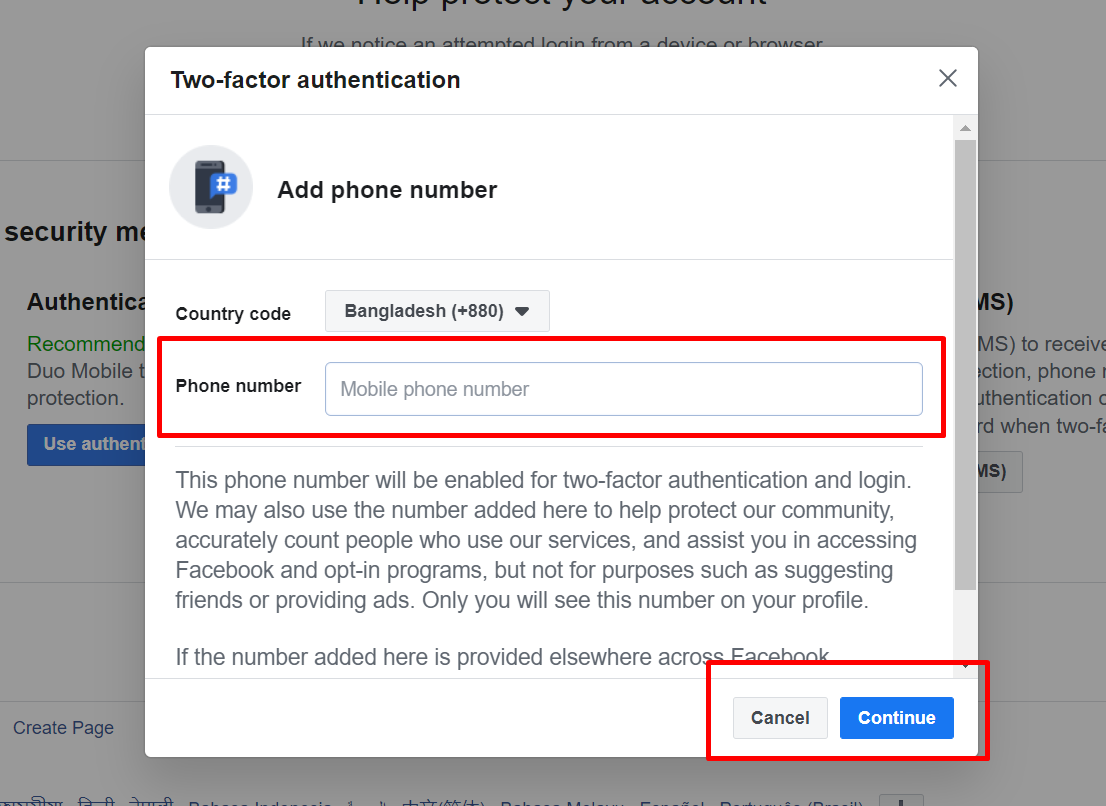Click the caret arrow next to Bangladesh (+880)
The height and width of the screenshot is (806, 1106).
pos(522,311)
